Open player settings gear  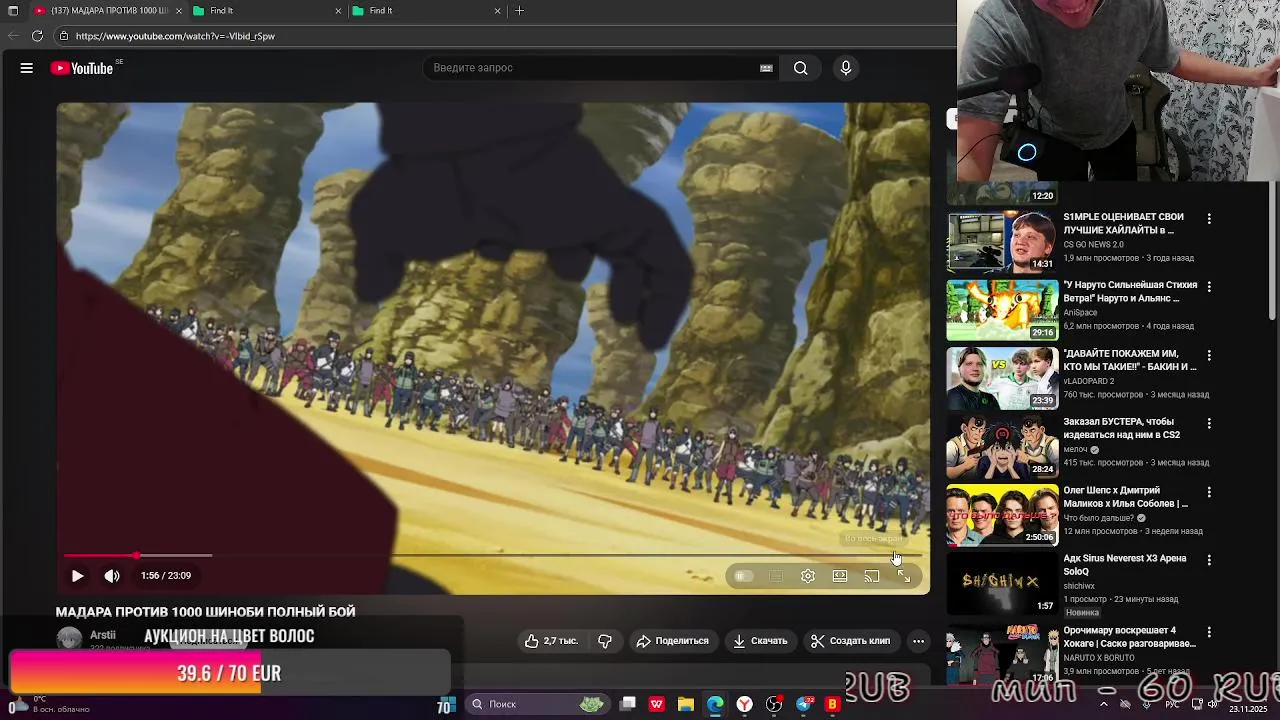point(808,576)
